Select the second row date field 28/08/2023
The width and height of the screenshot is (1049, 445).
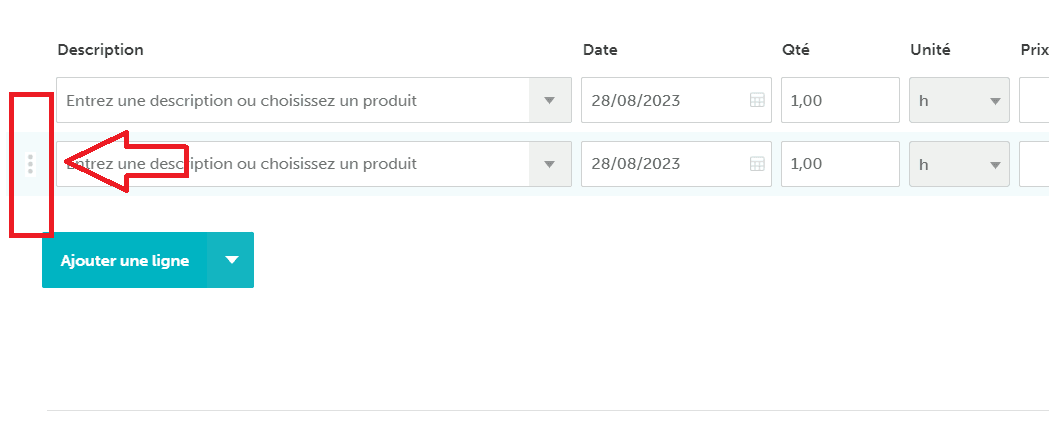click(x=676, y=164)
